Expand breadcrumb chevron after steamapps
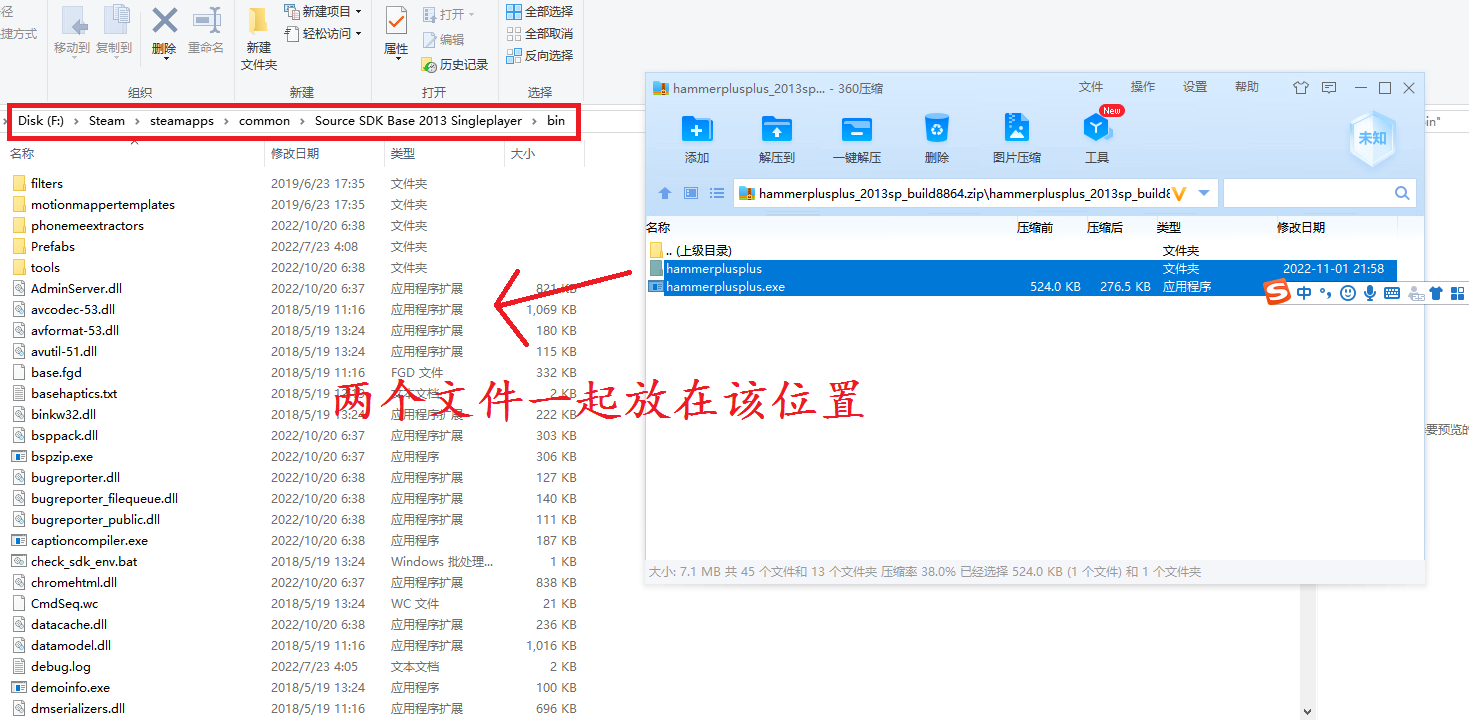 tap(226, 121)
